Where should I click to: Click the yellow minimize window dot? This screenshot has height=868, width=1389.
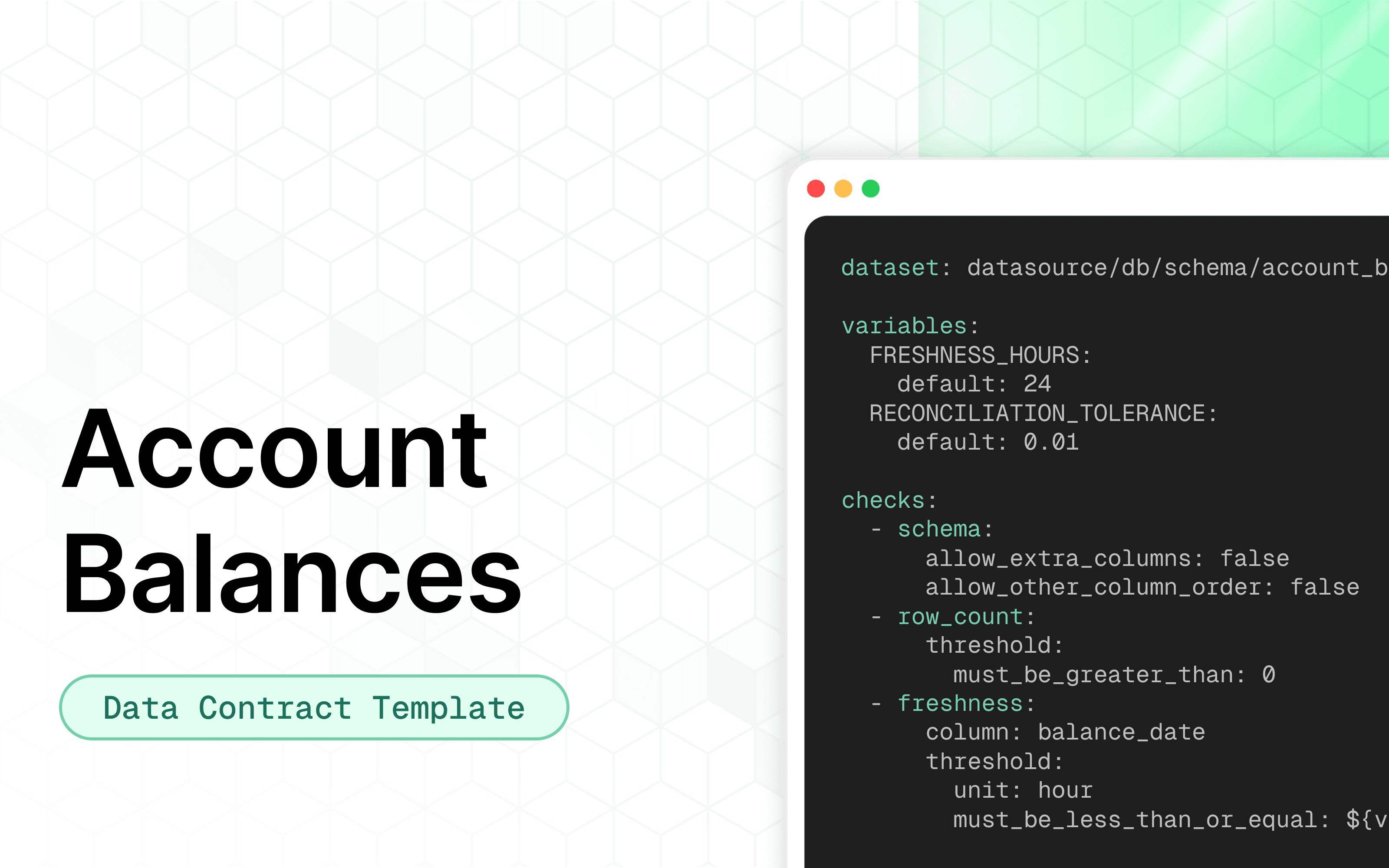point(843,188)
